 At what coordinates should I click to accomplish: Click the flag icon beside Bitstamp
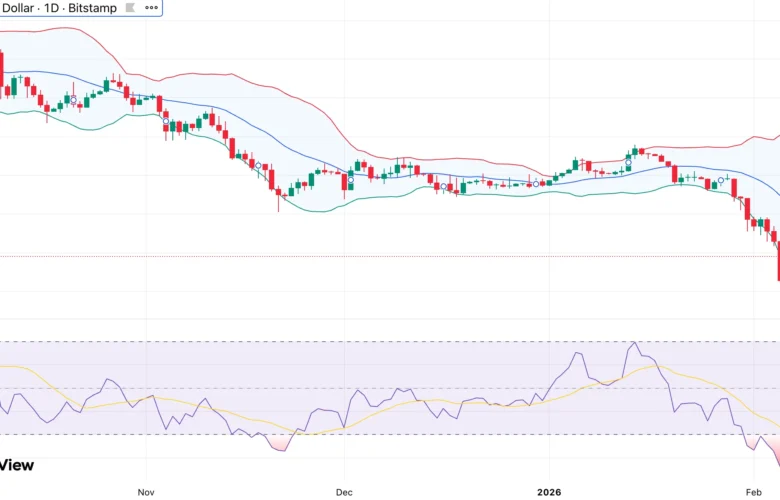click(127, 8)
